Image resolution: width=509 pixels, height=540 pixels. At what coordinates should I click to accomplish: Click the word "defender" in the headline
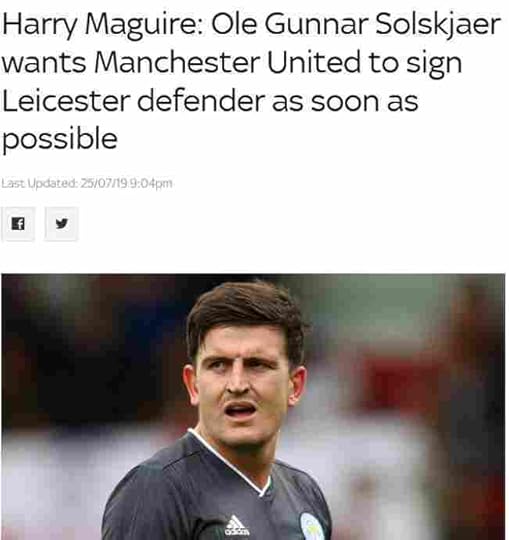point(201,101)
